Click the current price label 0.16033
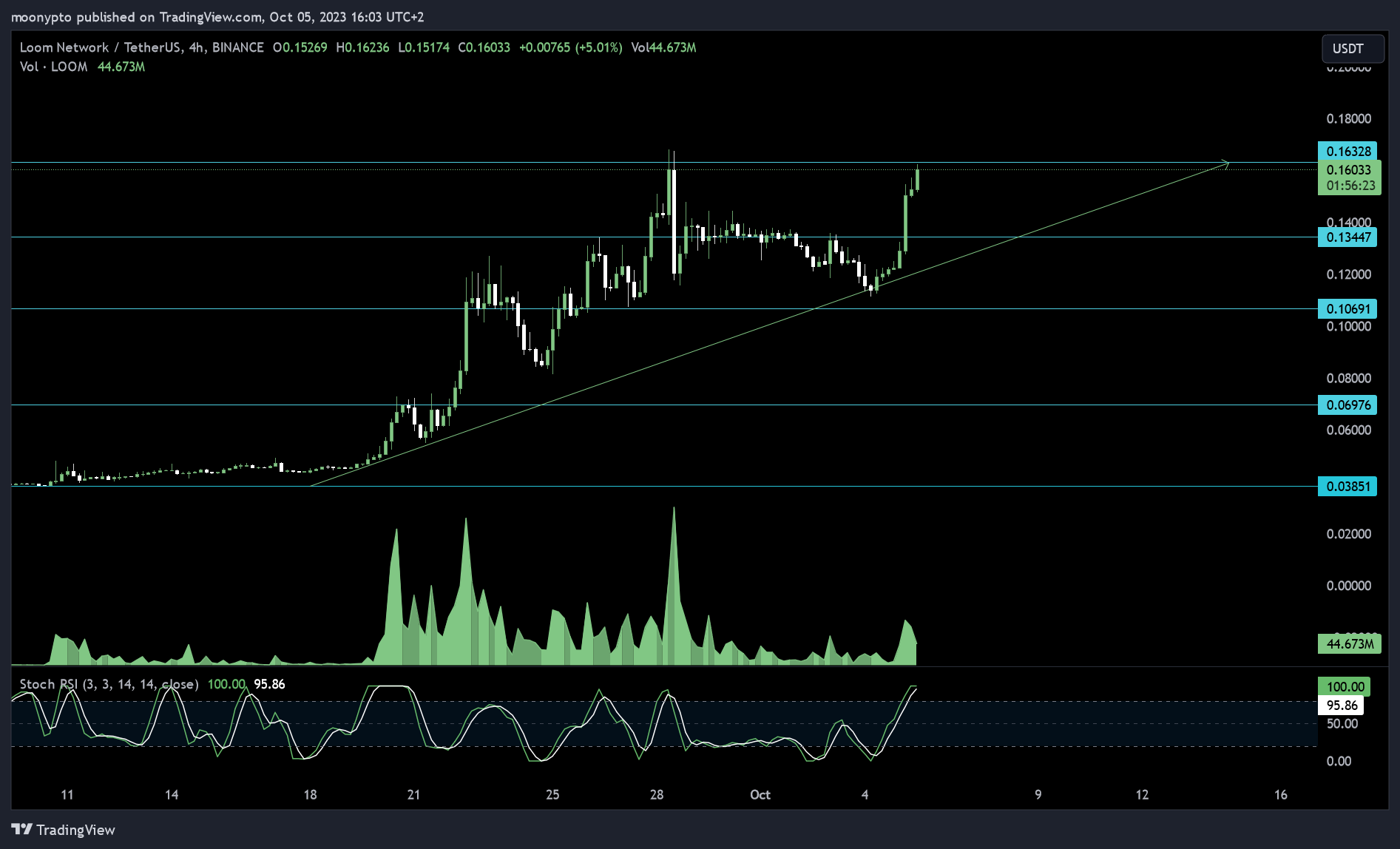 tap(1349, 169)
